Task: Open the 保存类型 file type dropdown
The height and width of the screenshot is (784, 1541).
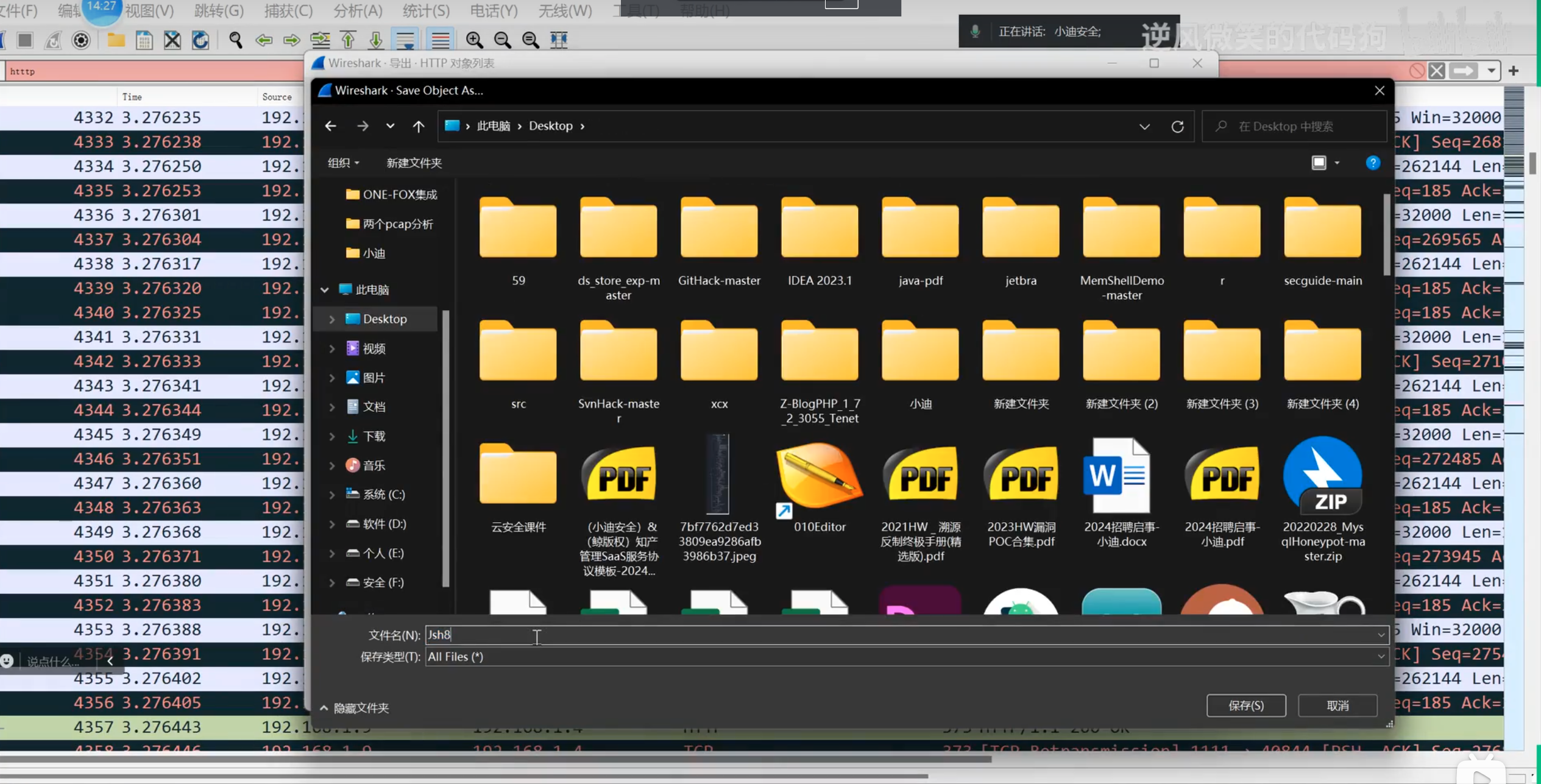Action: (1381, 657)
